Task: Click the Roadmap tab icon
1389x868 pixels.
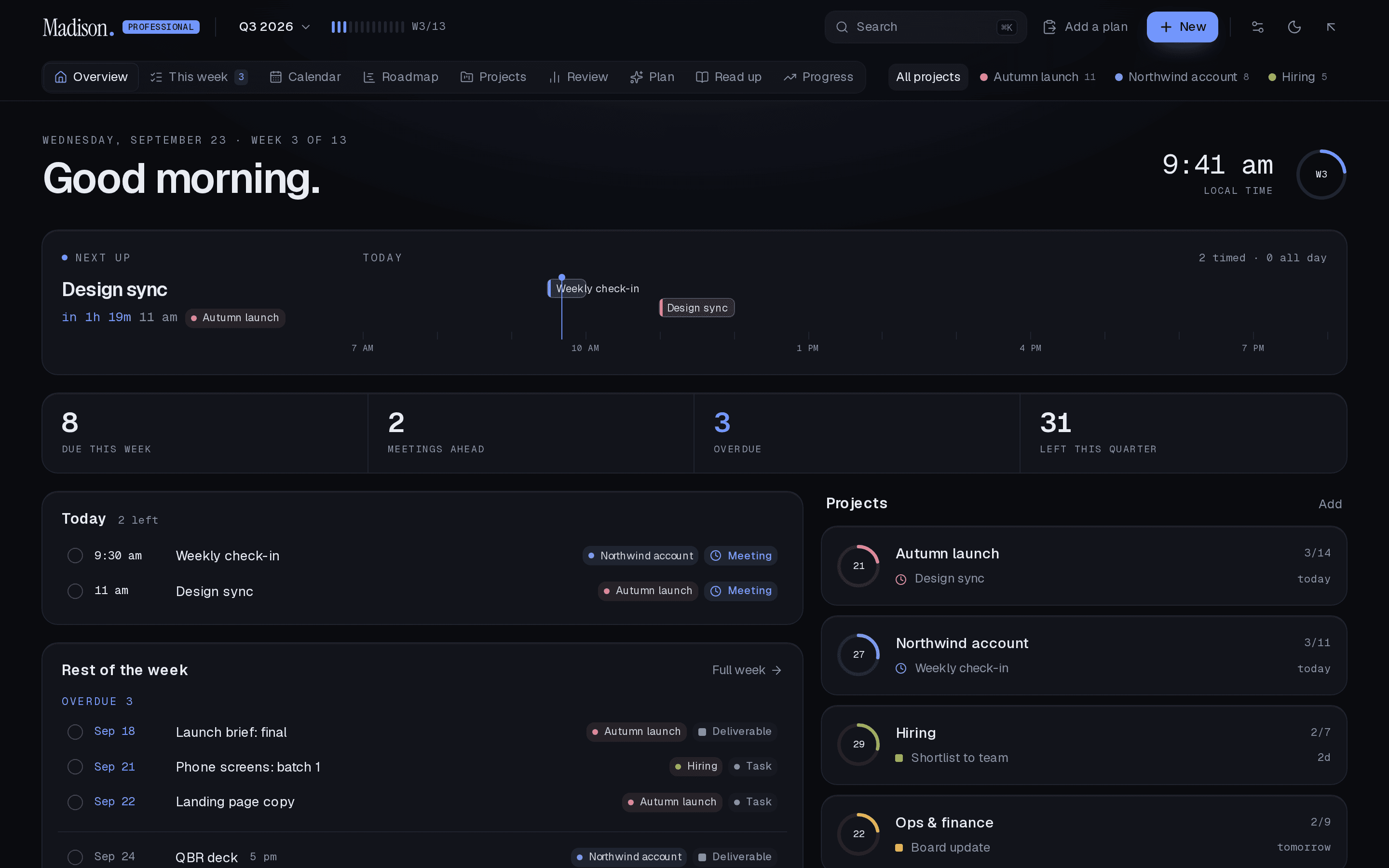Action: 369,77
